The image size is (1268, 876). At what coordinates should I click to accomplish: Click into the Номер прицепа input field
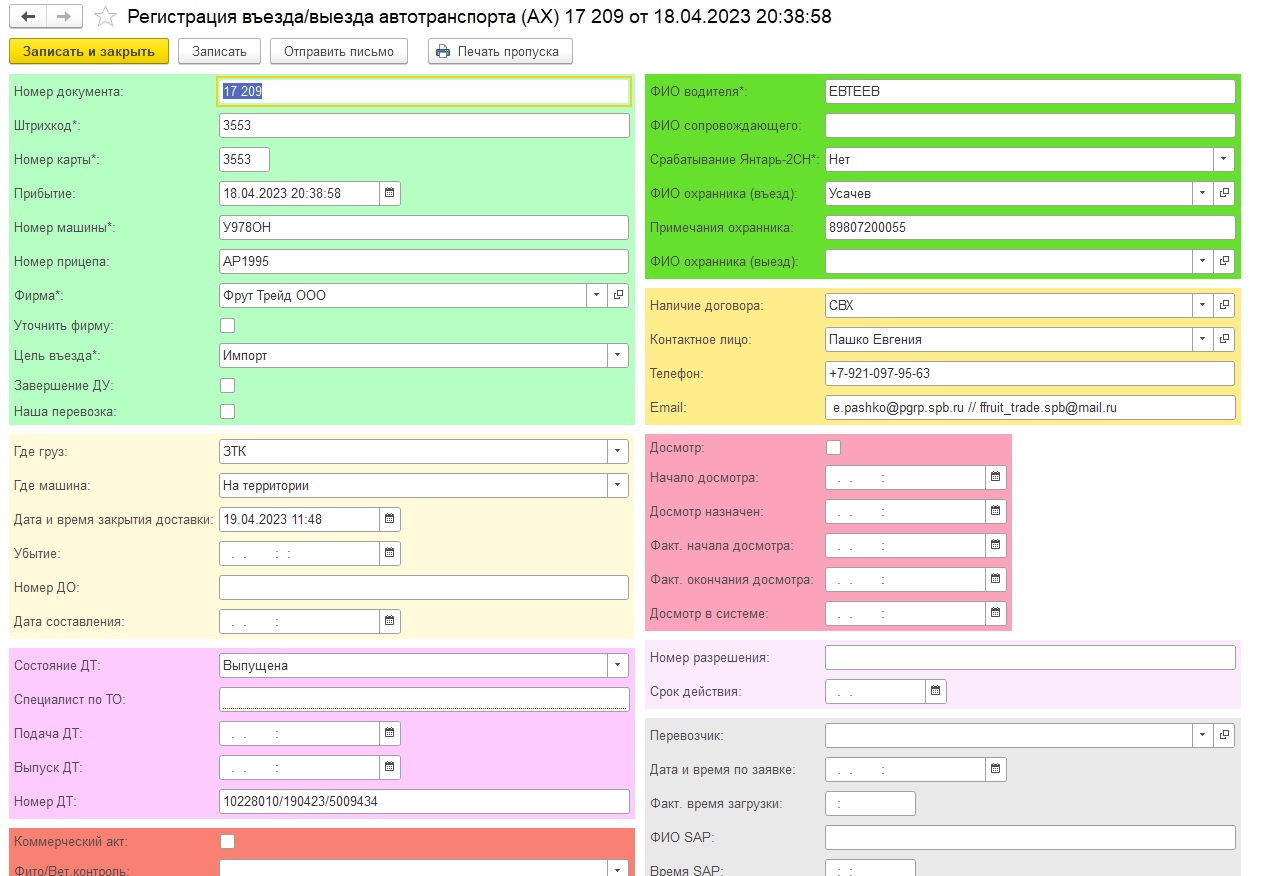click(x=423, y=261)
